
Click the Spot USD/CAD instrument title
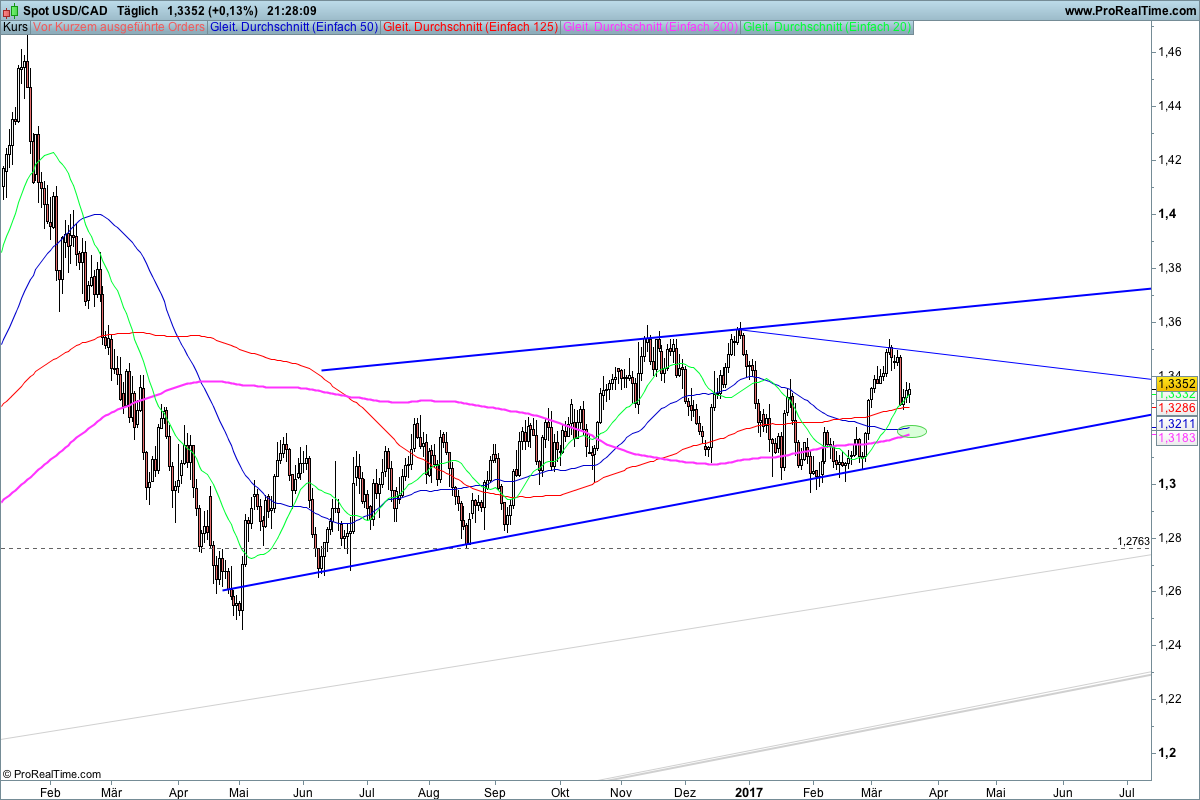pos(66,10)
